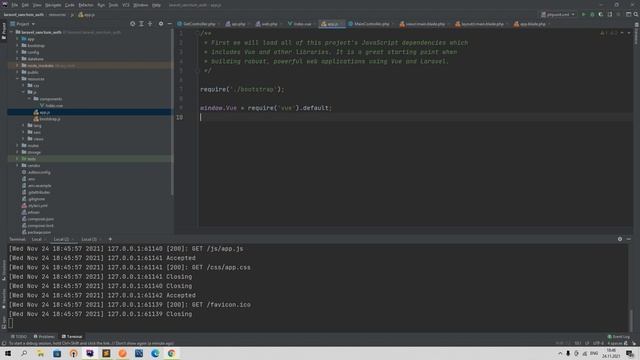Expand the bootstrap folder in project tree

[17, 46]
